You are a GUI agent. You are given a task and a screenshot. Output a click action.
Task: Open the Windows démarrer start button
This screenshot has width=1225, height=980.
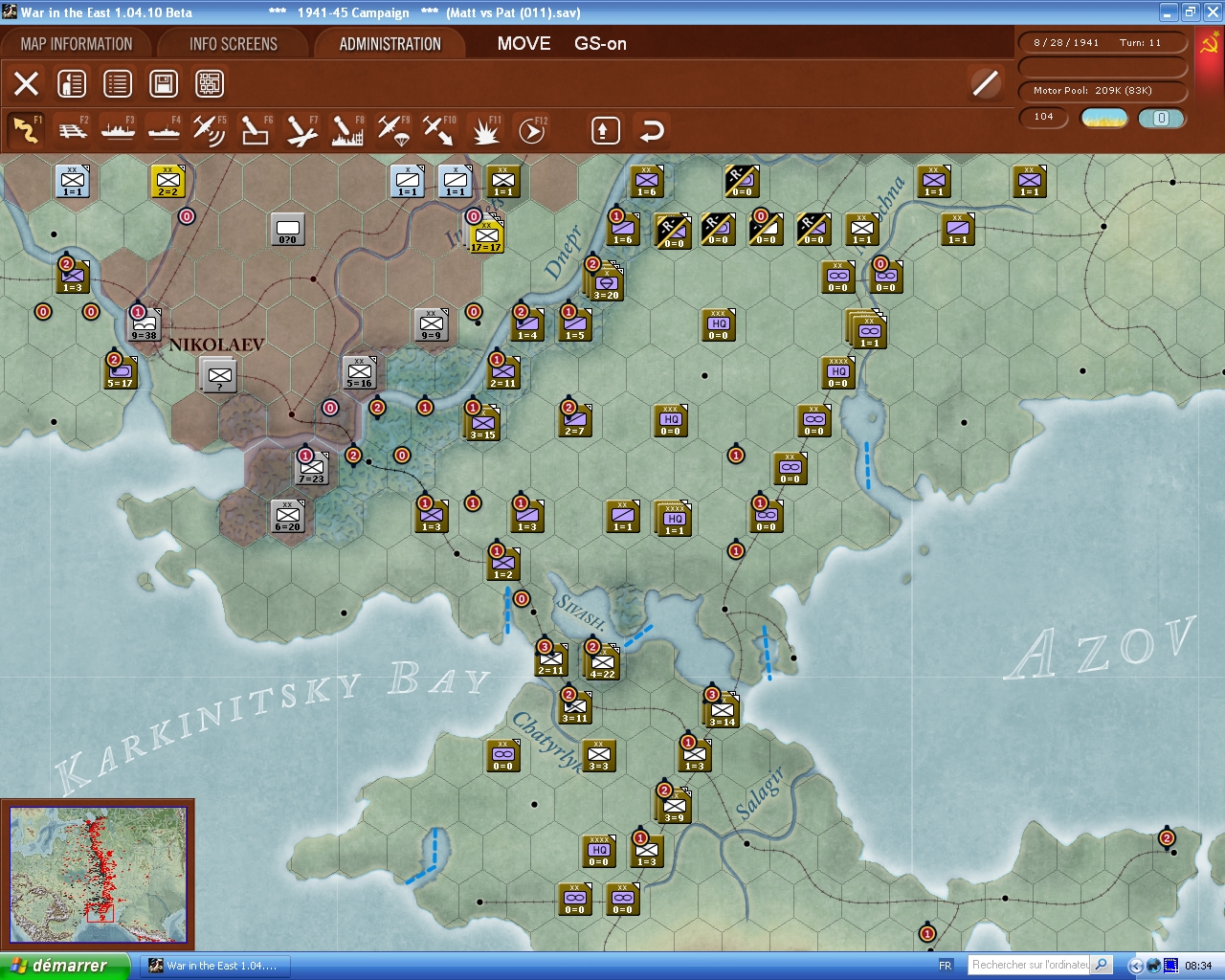(65, 966)
